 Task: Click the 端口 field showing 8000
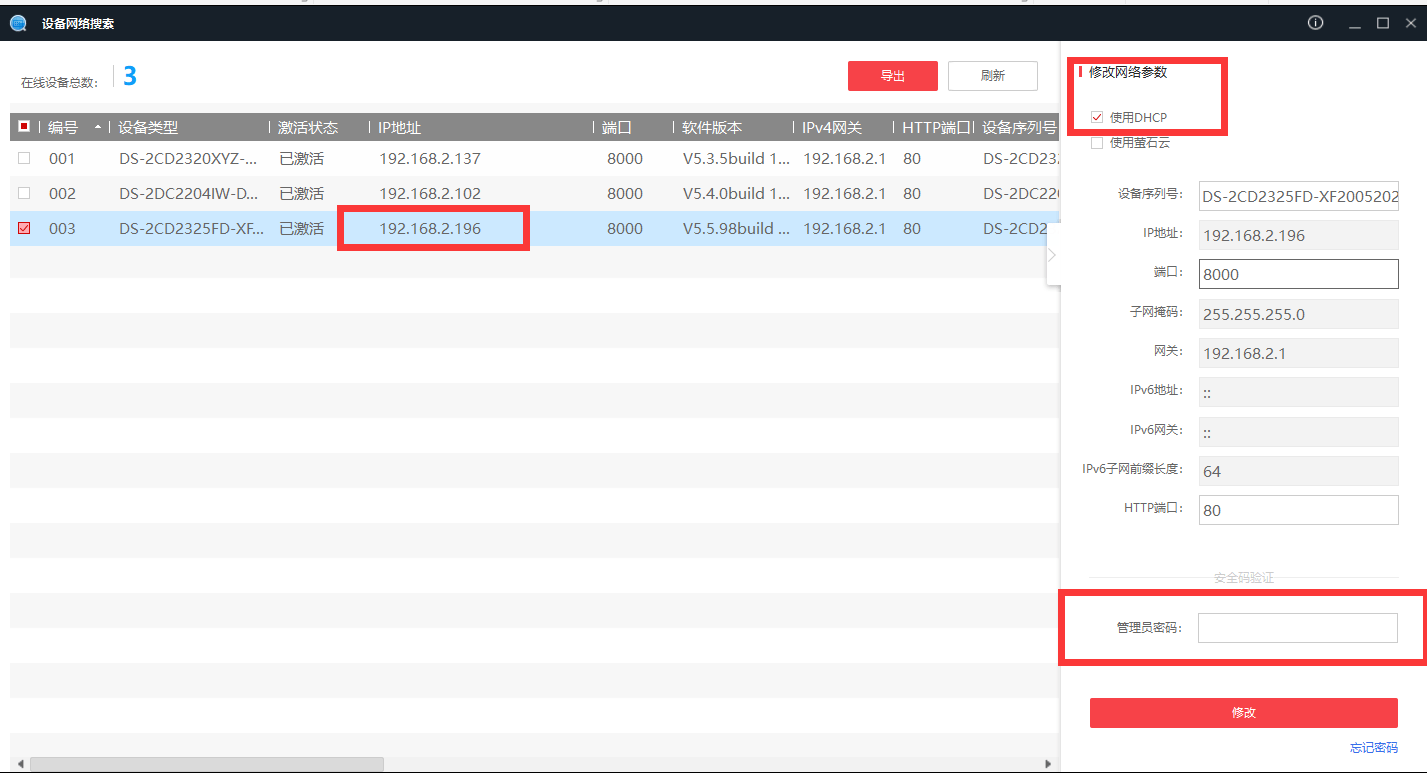coord(1298,274)
